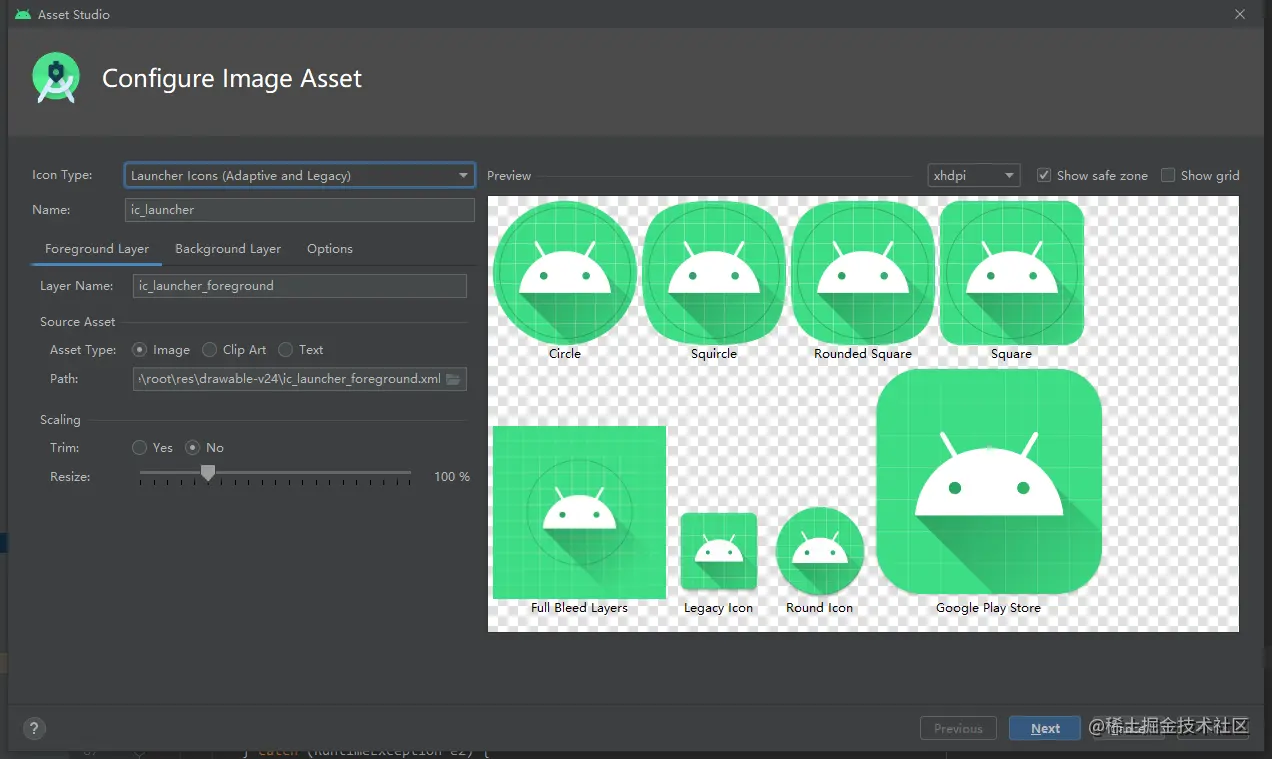
Task: Click the Layer Name input field
Action: [300, 286]
